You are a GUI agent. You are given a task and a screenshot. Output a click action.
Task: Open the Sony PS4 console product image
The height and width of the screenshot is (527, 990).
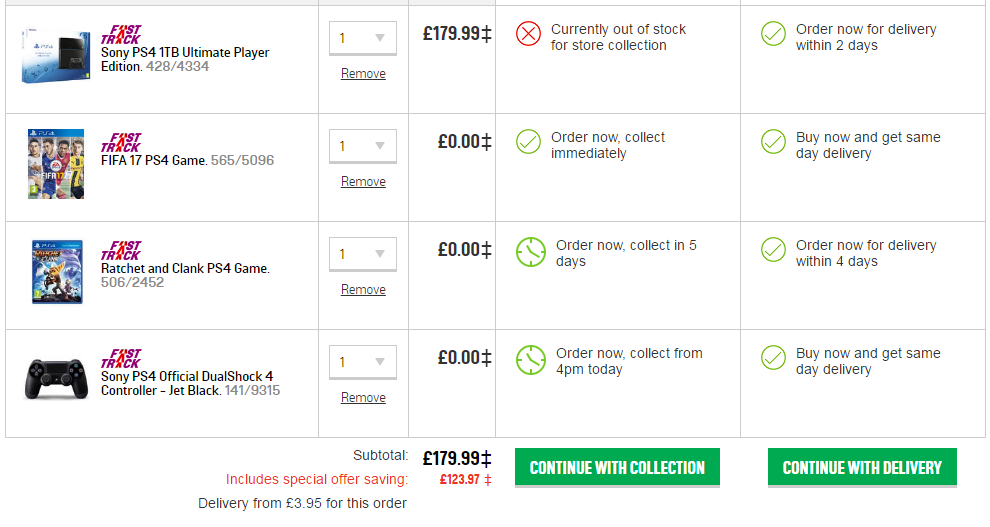[x=55, y=55]
